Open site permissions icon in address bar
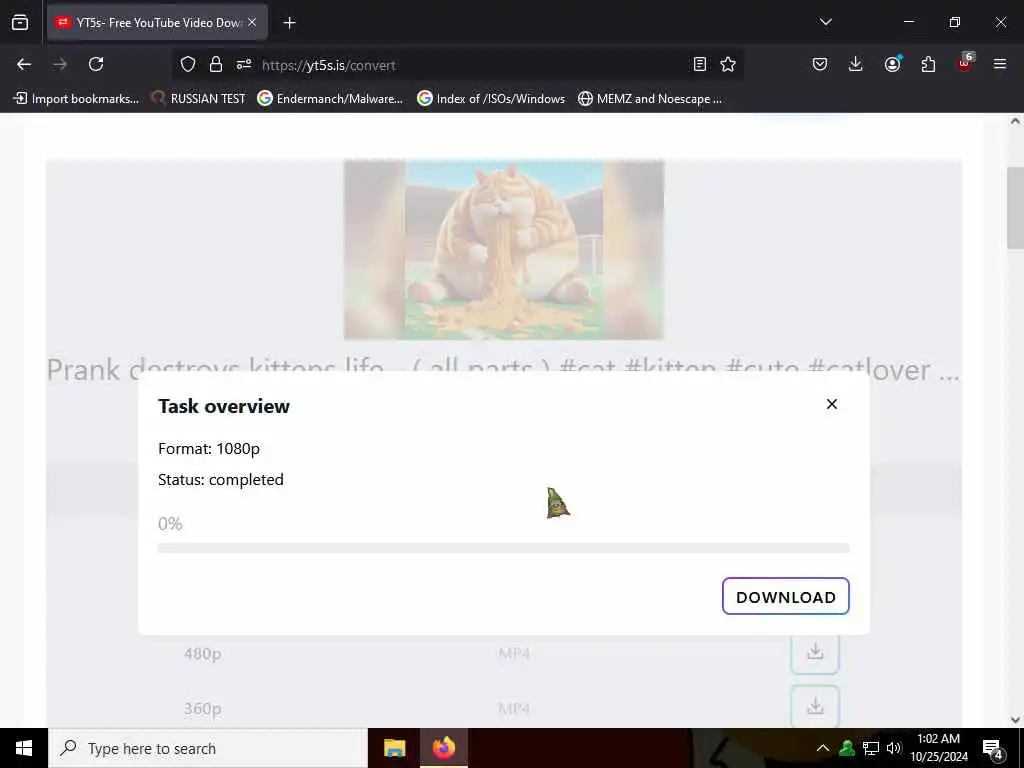This screenshot has width=1024, height=768. [244, 64]
